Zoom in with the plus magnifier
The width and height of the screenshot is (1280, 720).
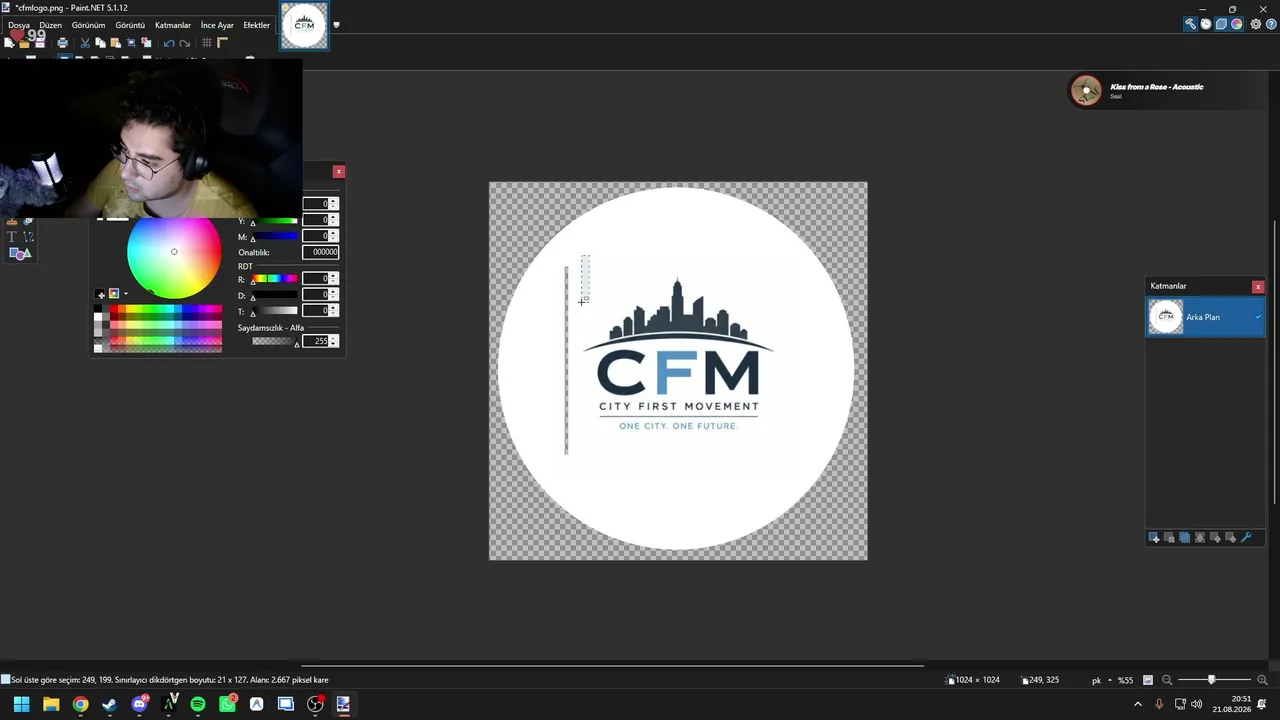click(1262, 680)
